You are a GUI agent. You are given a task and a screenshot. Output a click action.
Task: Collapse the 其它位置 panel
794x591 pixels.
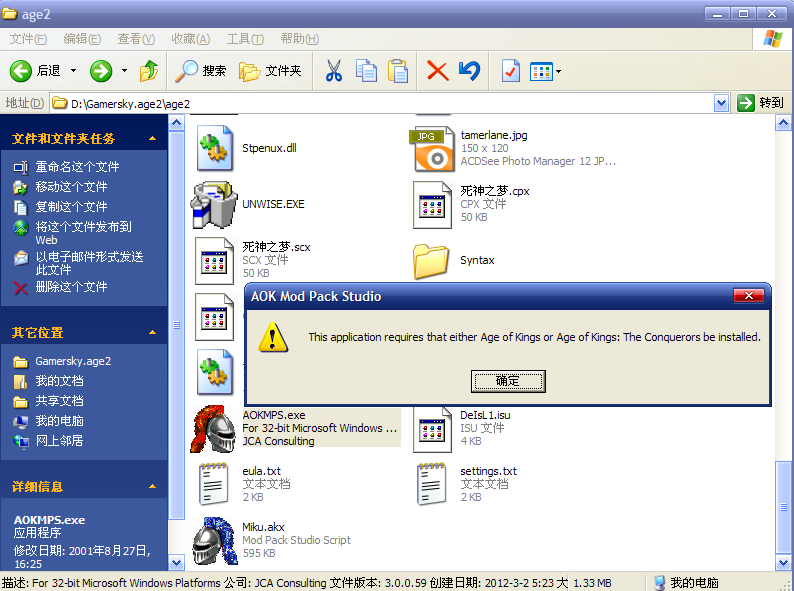click(x=152, y=332)
